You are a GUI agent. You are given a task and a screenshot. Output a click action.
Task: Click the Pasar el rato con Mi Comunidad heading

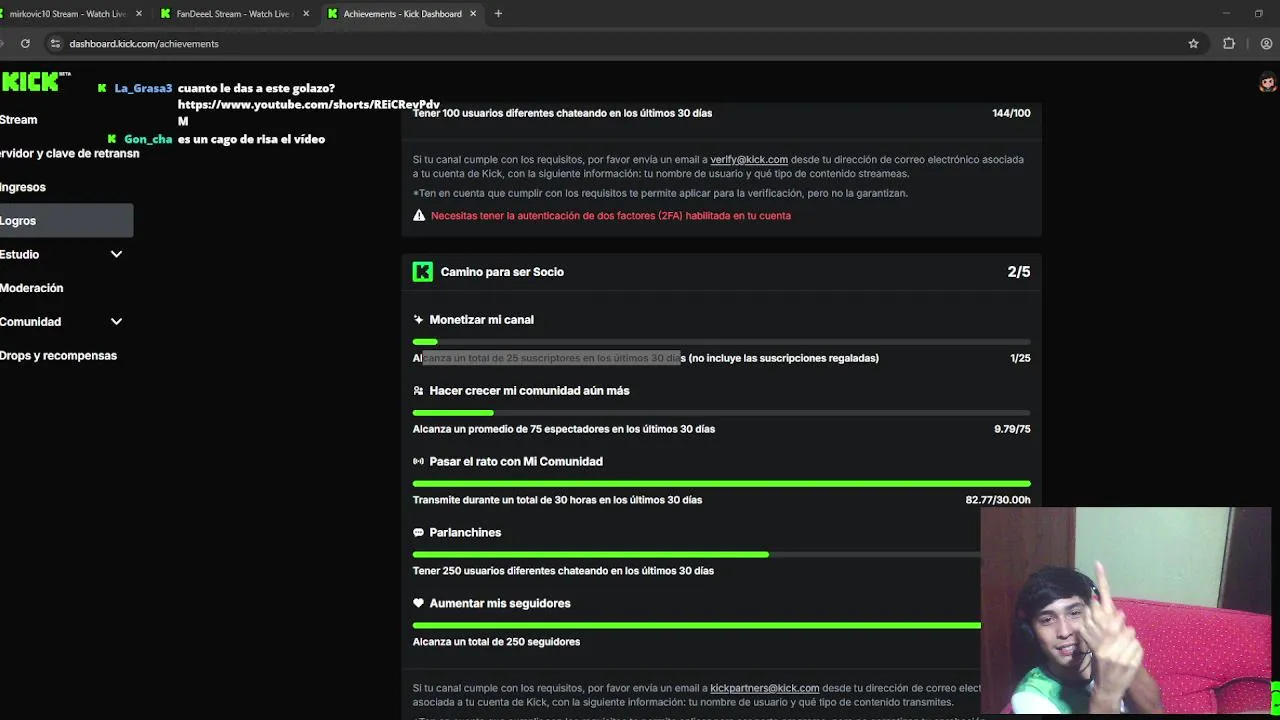click(516, 462)
